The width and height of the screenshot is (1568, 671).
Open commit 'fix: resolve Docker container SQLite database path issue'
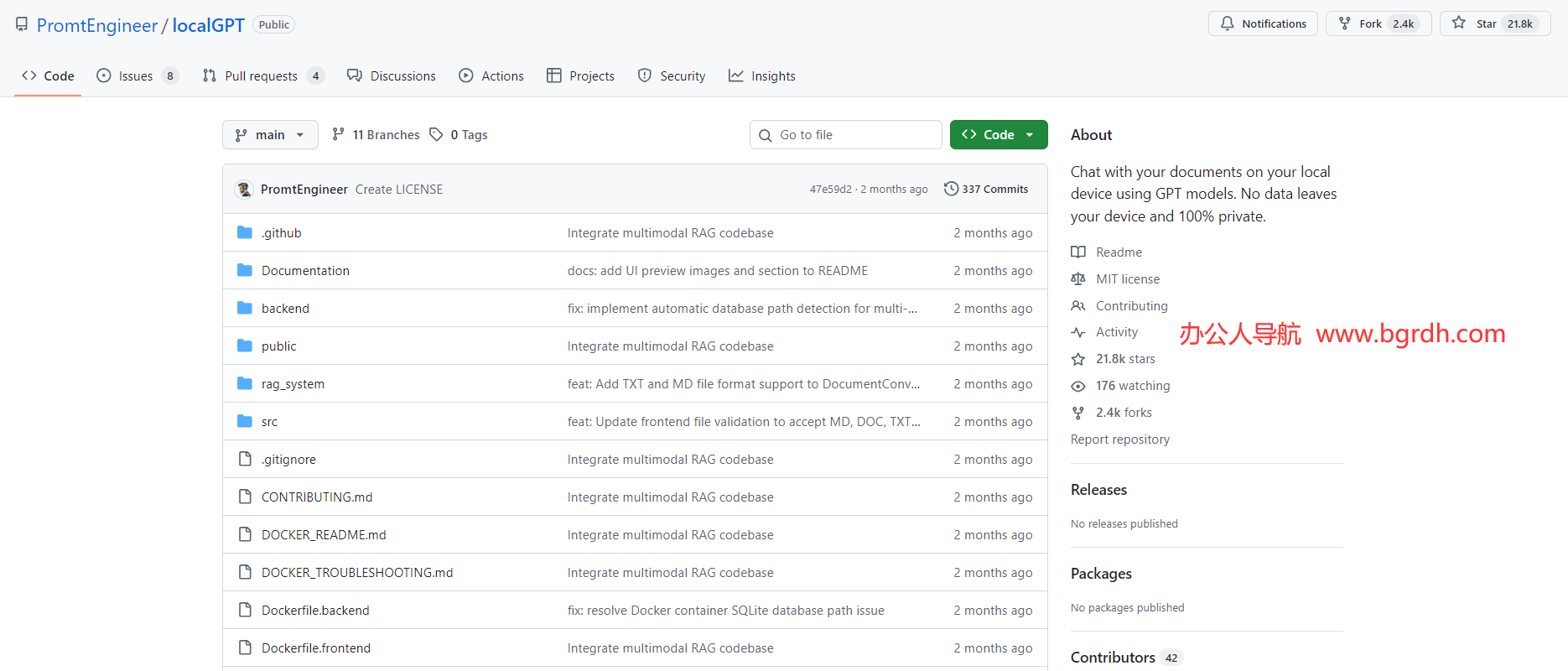tap(726, 611)
